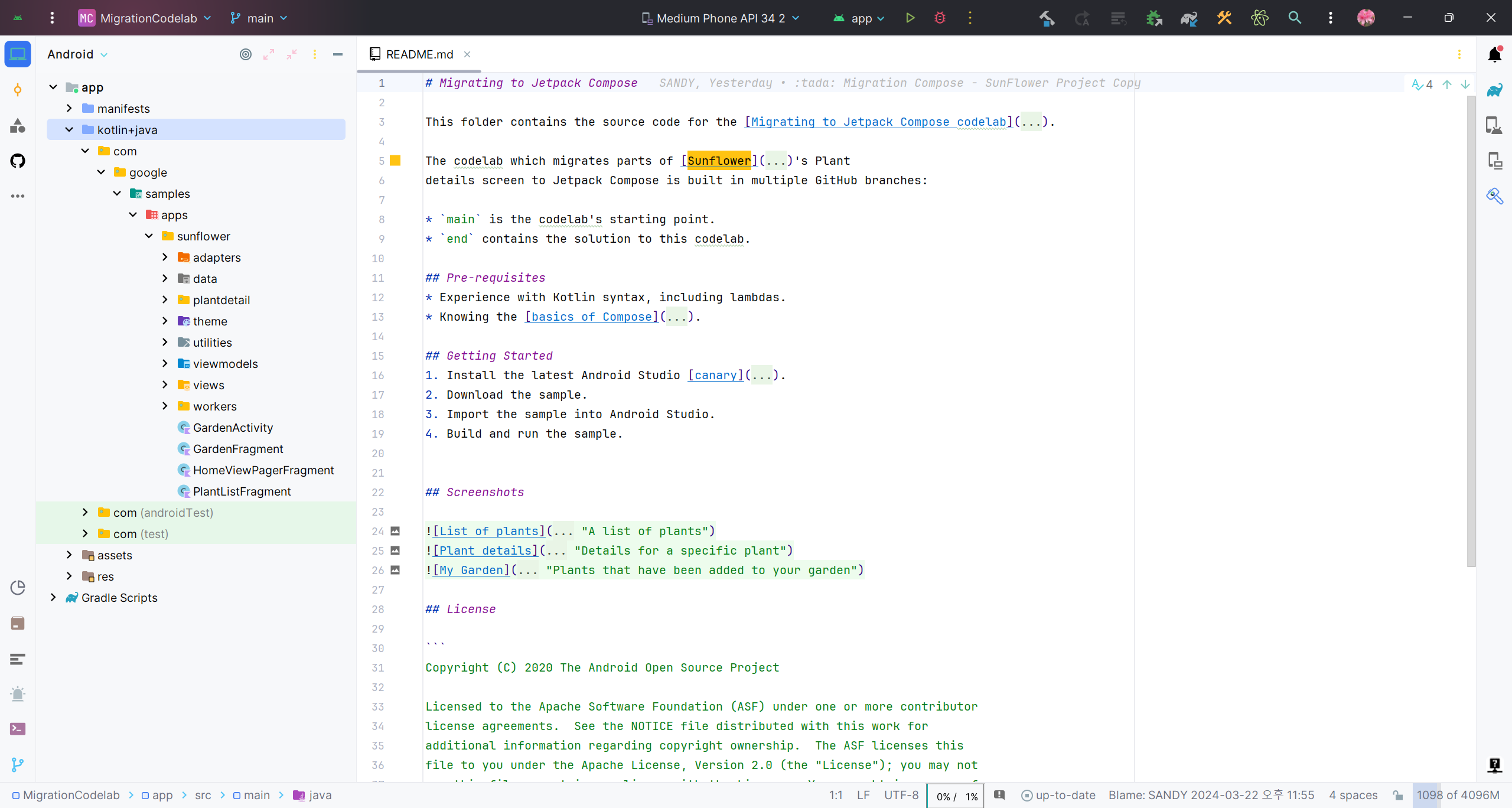The height and width of the screenshot is (808, 1512).
Task: Open the Terminal tool window
Action: tap(18, 729)
